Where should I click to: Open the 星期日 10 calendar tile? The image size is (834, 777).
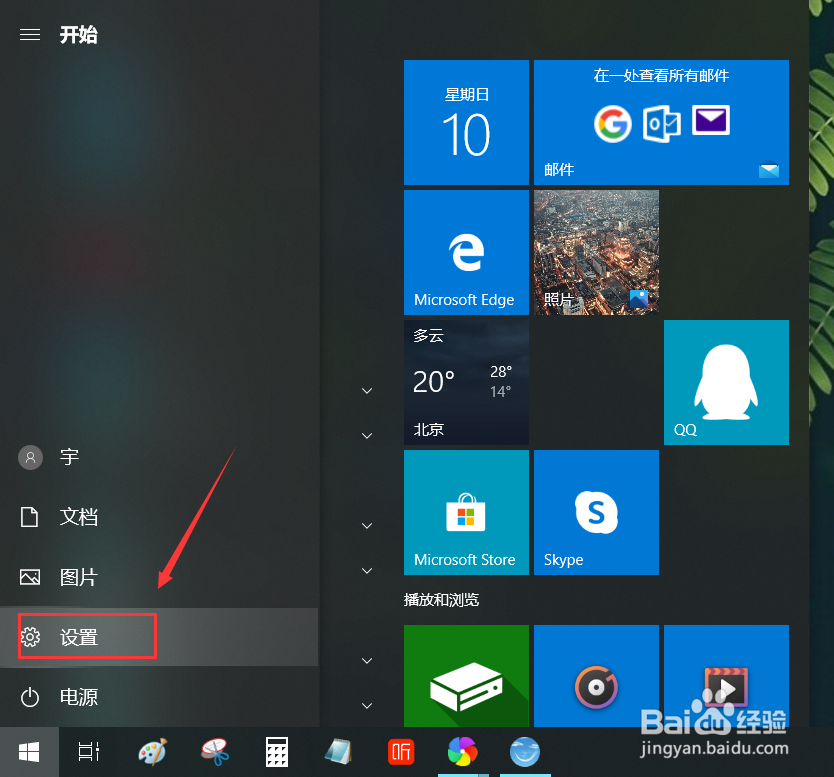pos(466,122)
